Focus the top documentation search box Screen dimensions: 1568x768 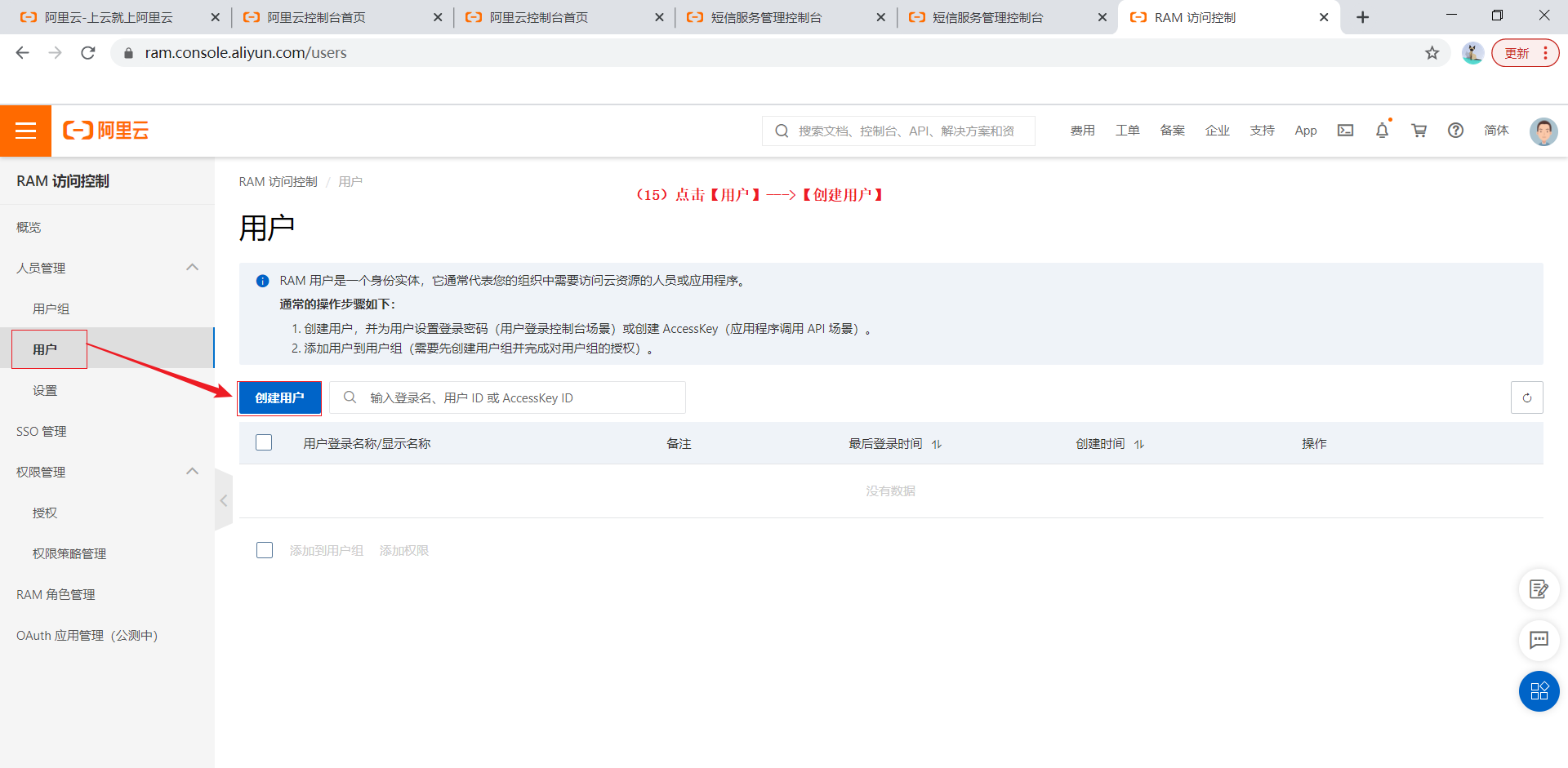click(898, 131)
